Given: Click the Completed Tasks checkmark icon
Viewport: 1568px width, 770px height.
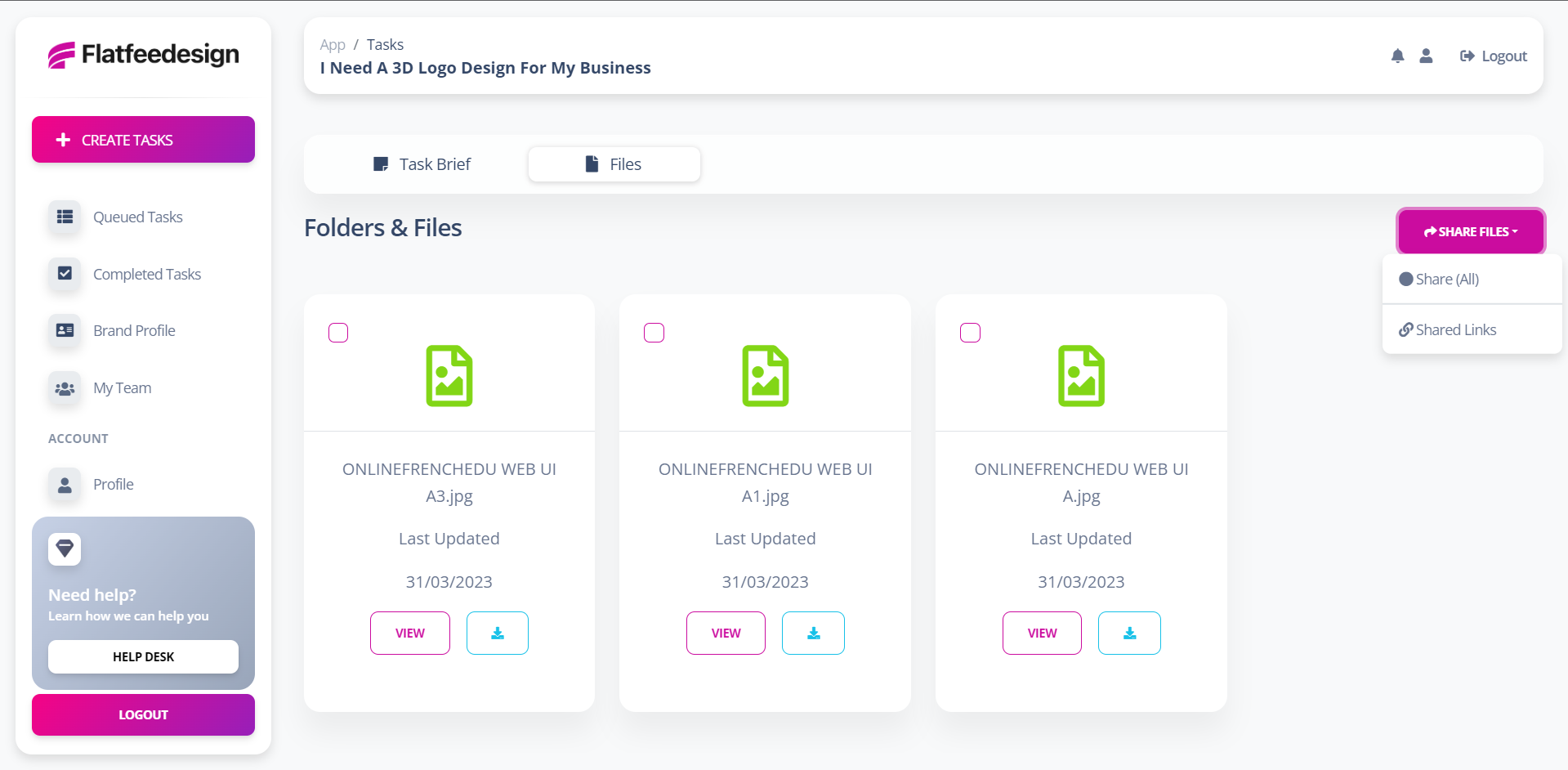Looking at the screenshot, I should click(65, 274).
